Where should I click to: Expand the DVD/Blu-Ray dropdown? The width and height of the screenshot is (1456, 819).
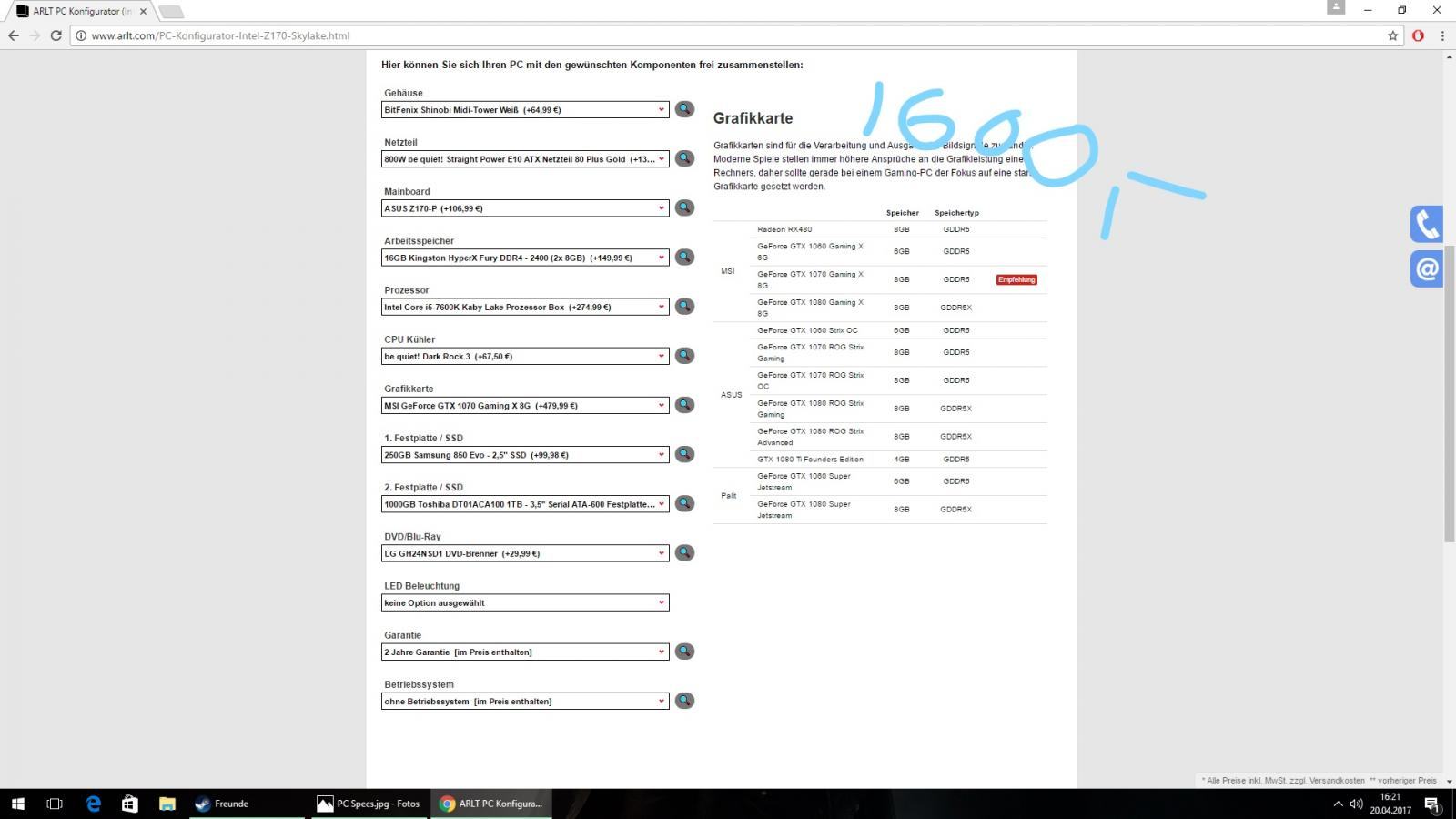pos(525,553)
